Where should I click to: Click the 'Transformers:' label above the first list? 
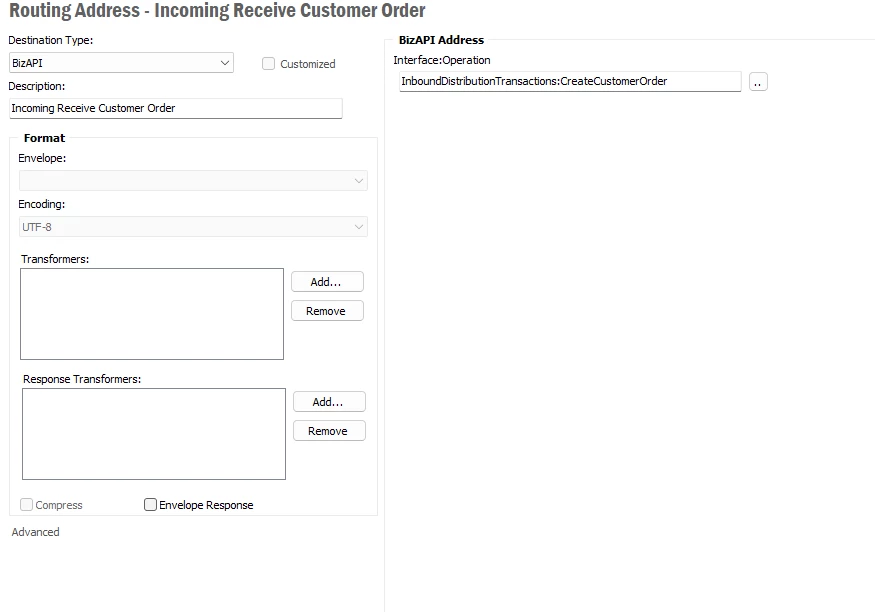pyautogui.click(x=55, y=259)
